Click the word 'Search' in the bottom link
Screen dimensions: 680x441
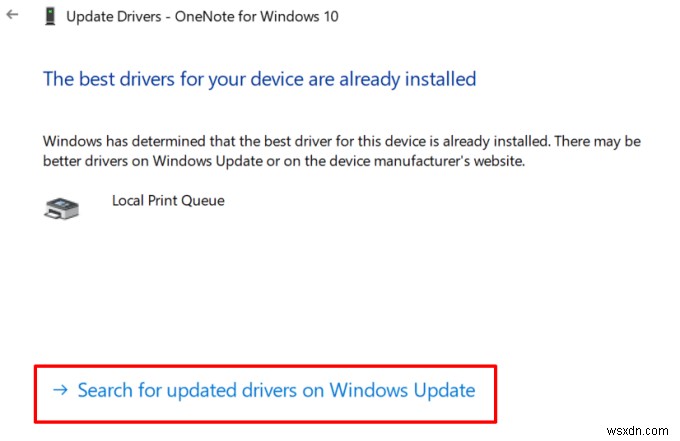tap(103, 389)
